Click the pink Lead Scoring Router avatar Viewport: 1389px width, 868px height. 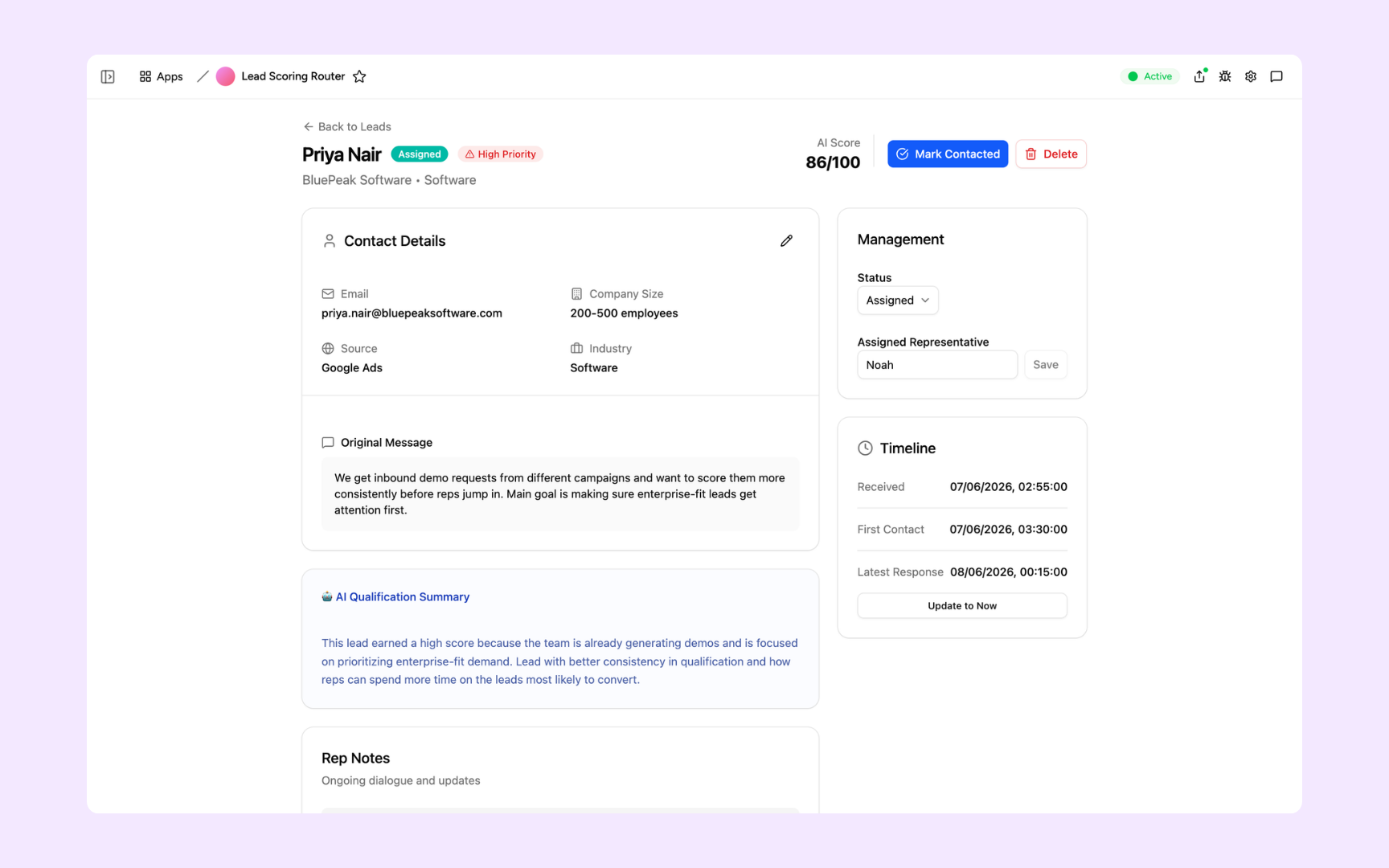pyautogui.click(x=226, y=76)
